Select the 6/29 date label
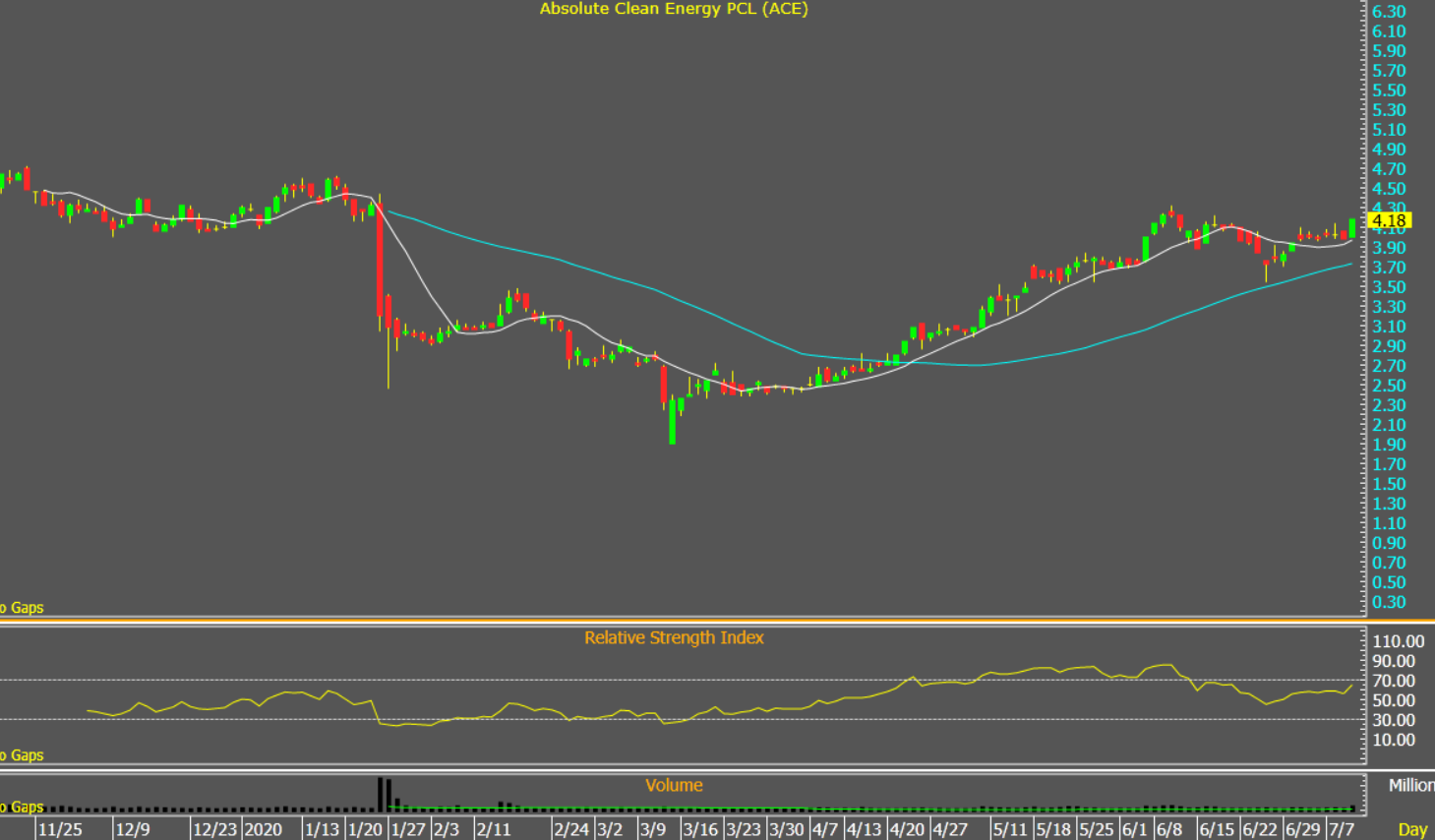This screenshot has height=840, width=1435. [1303, 829]
